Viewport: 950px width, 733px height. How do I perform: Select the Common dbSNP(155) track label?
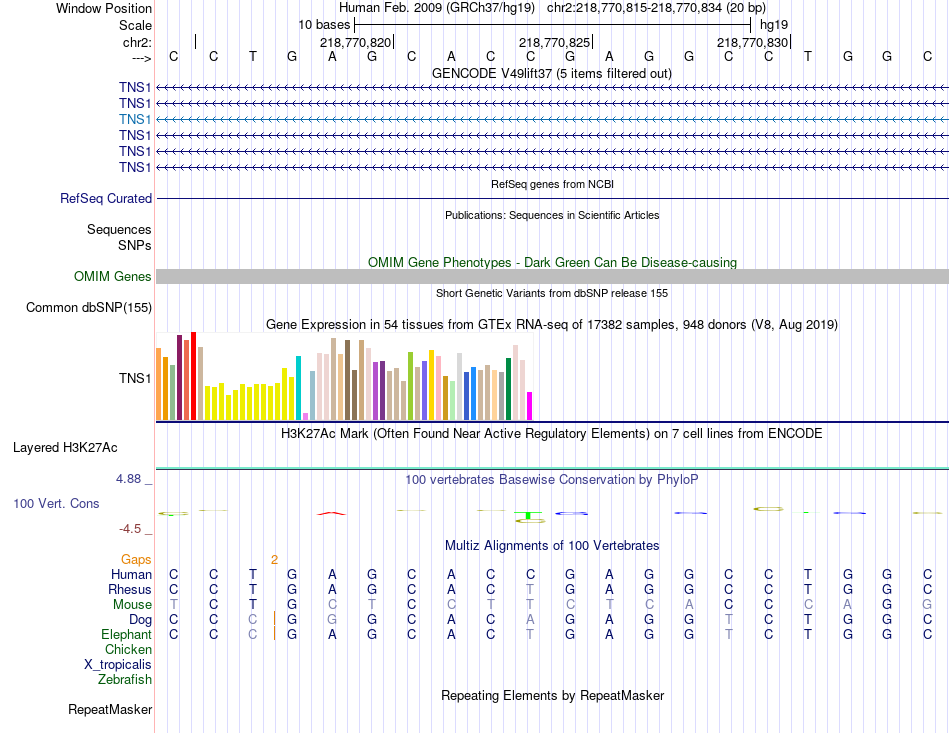[x=88, y=308]
